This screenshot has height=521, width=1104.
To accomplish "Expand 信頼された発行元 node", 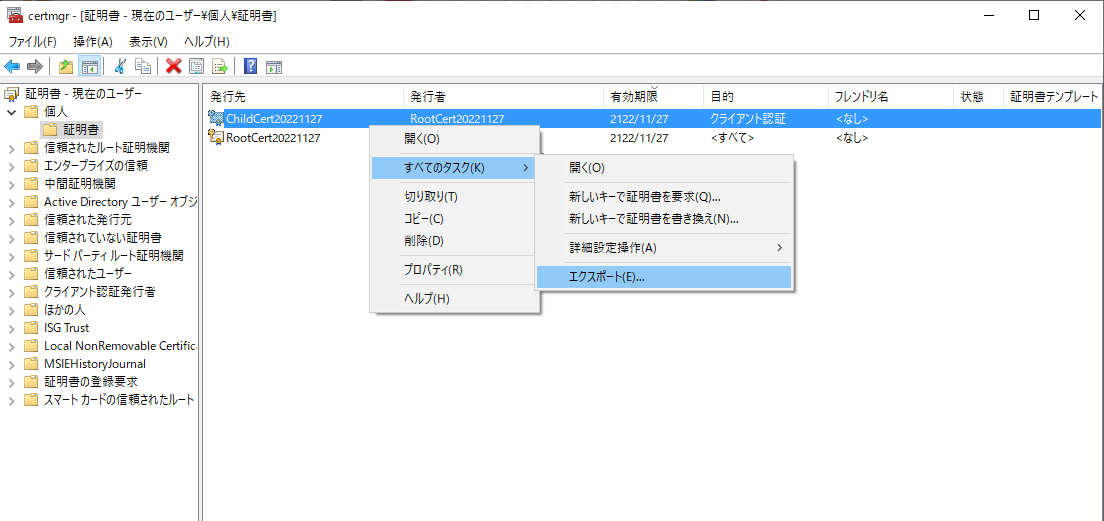I will pos(11,220).
